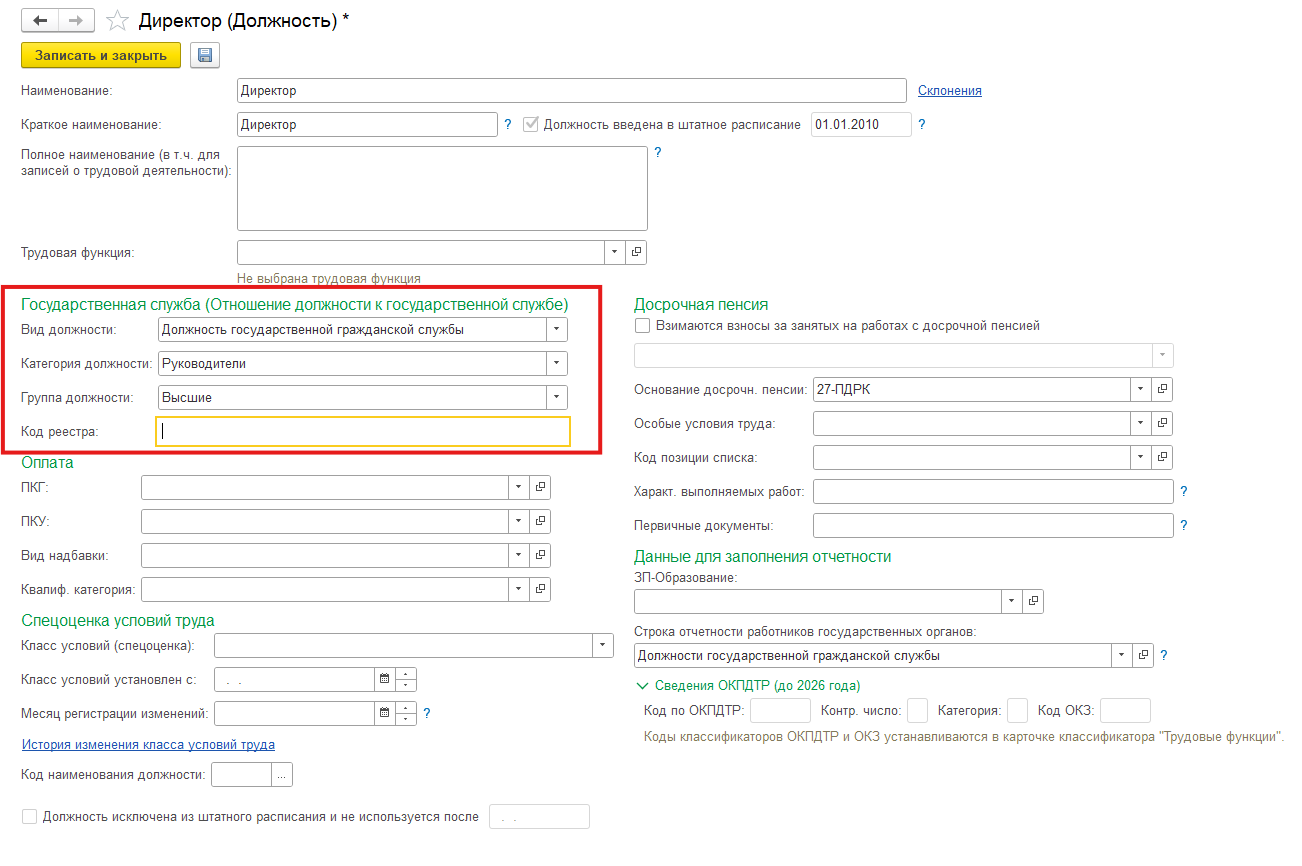The image size is (1302, 866).
Task: Click the Код ОКЗ field
Action: tap(1125, 711)
